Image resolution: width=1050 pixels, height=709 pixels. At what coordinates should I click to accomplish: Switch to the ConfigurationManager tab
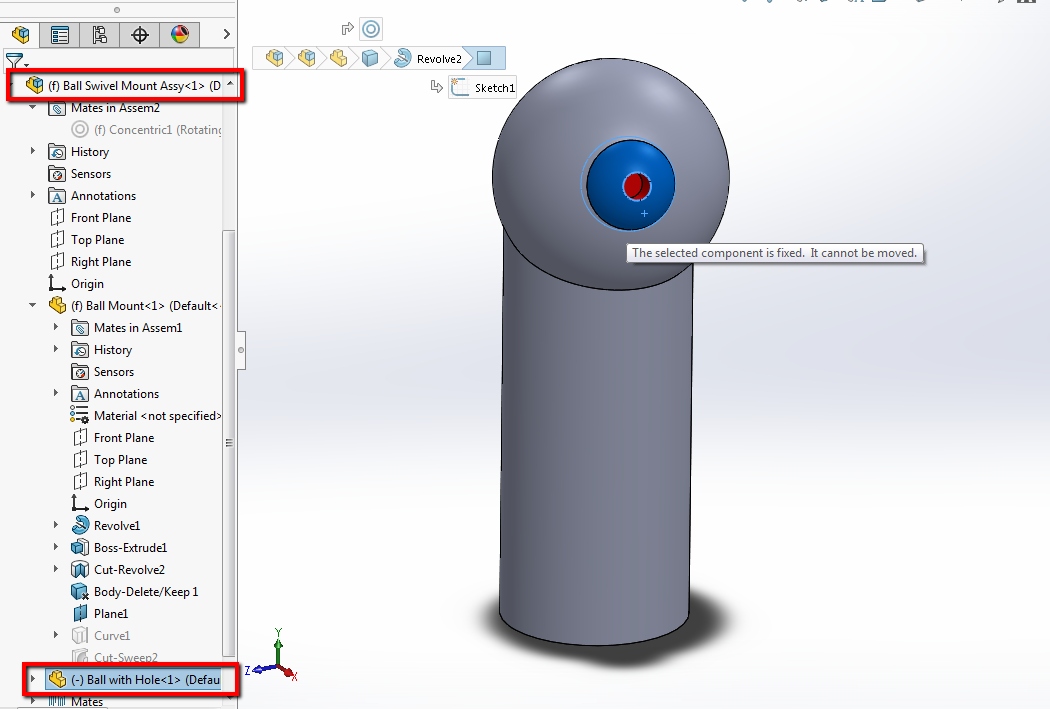point(100,35)
